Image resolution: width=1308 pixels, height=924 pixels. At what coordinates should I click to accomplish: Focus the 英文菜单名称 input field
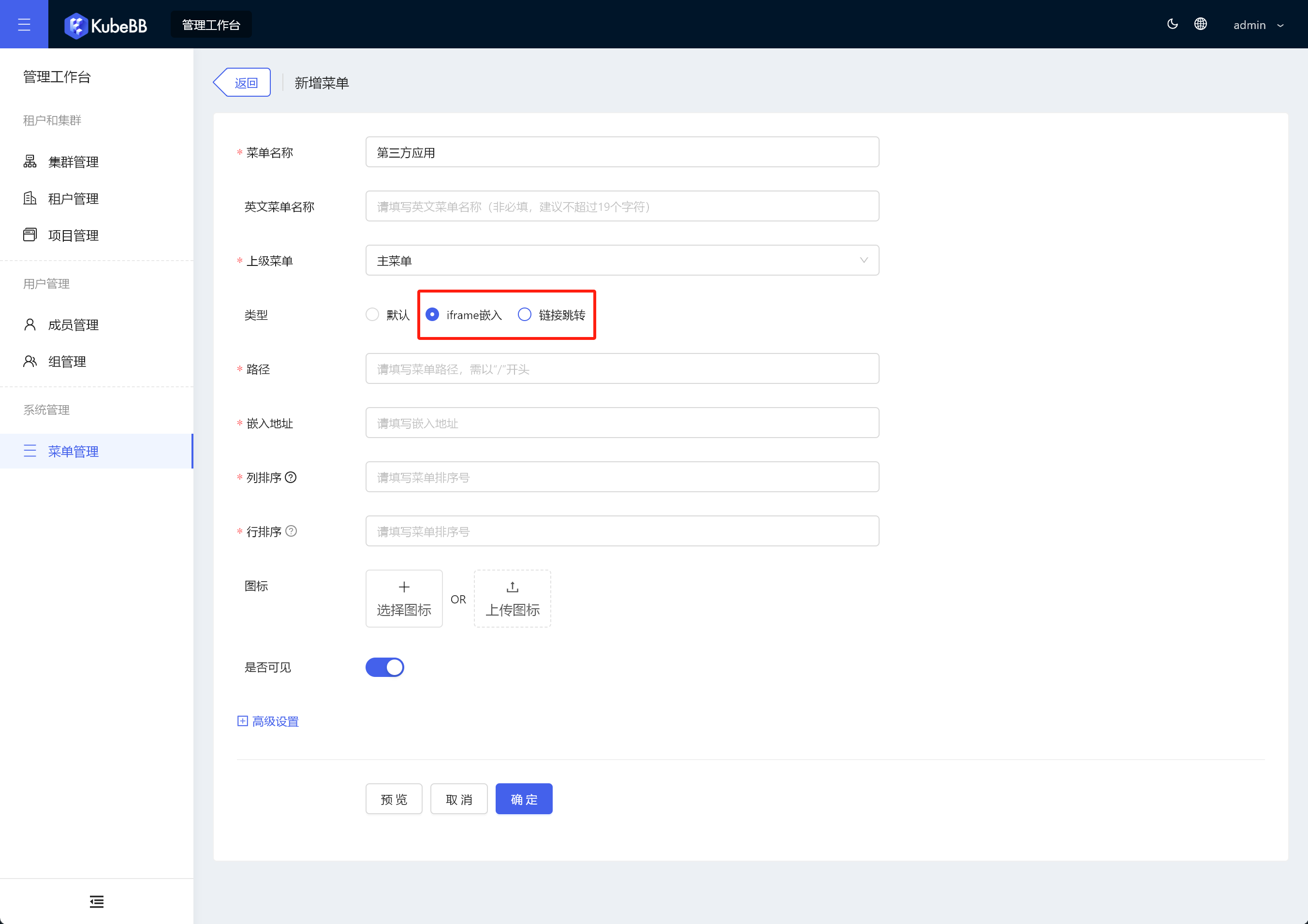tap(622, 206)
